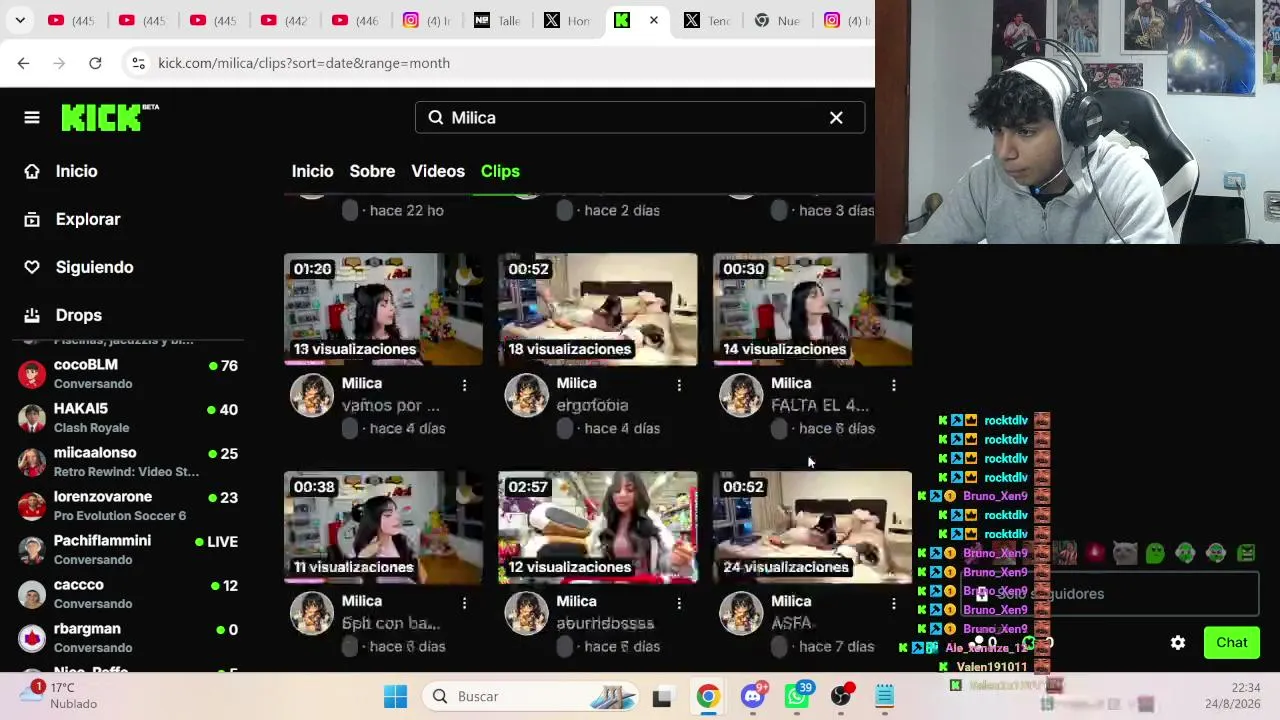This screenshot has height=720, width=1280.
Task: Open options menu for 'FALTA EL 4' clip
Action: click(894, 385)
